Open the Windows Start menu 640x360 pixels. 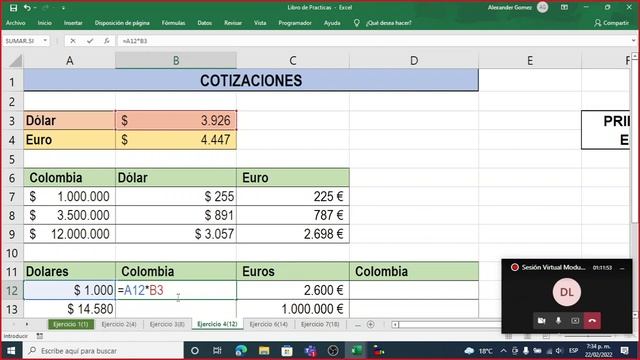coord(11,351)
